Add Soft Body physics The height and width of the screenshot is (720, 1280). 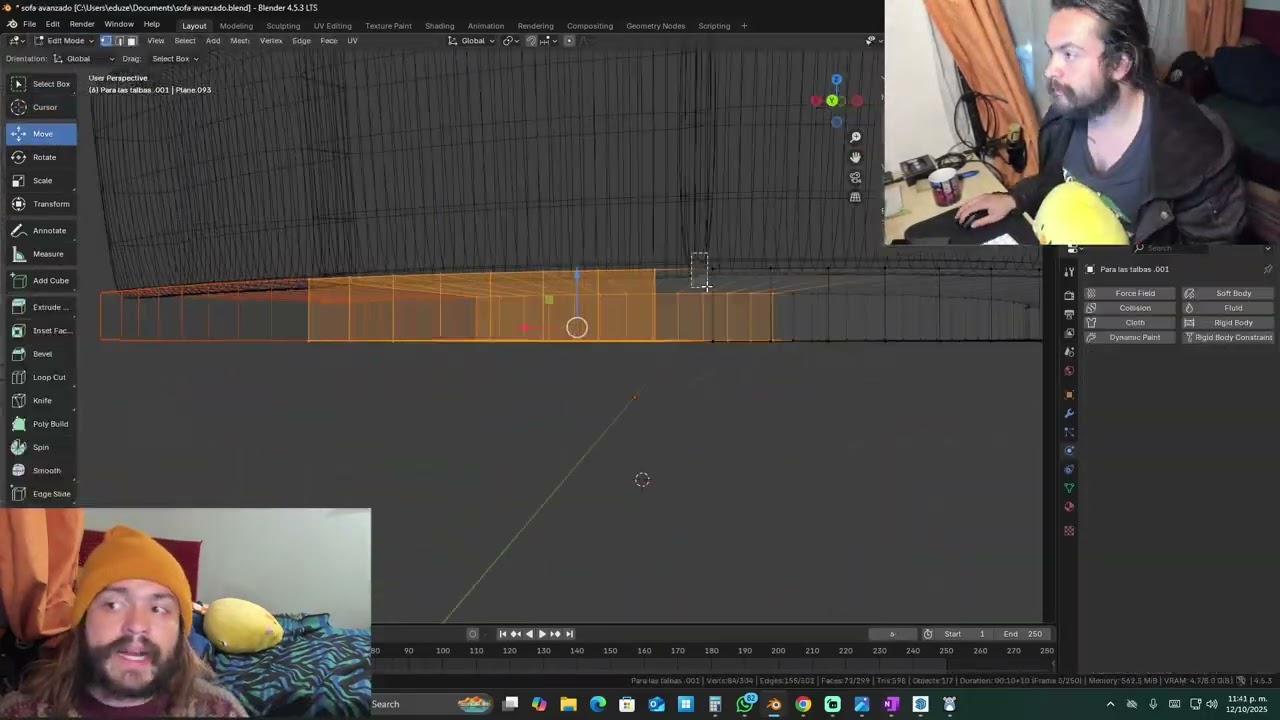(1227, 293)
